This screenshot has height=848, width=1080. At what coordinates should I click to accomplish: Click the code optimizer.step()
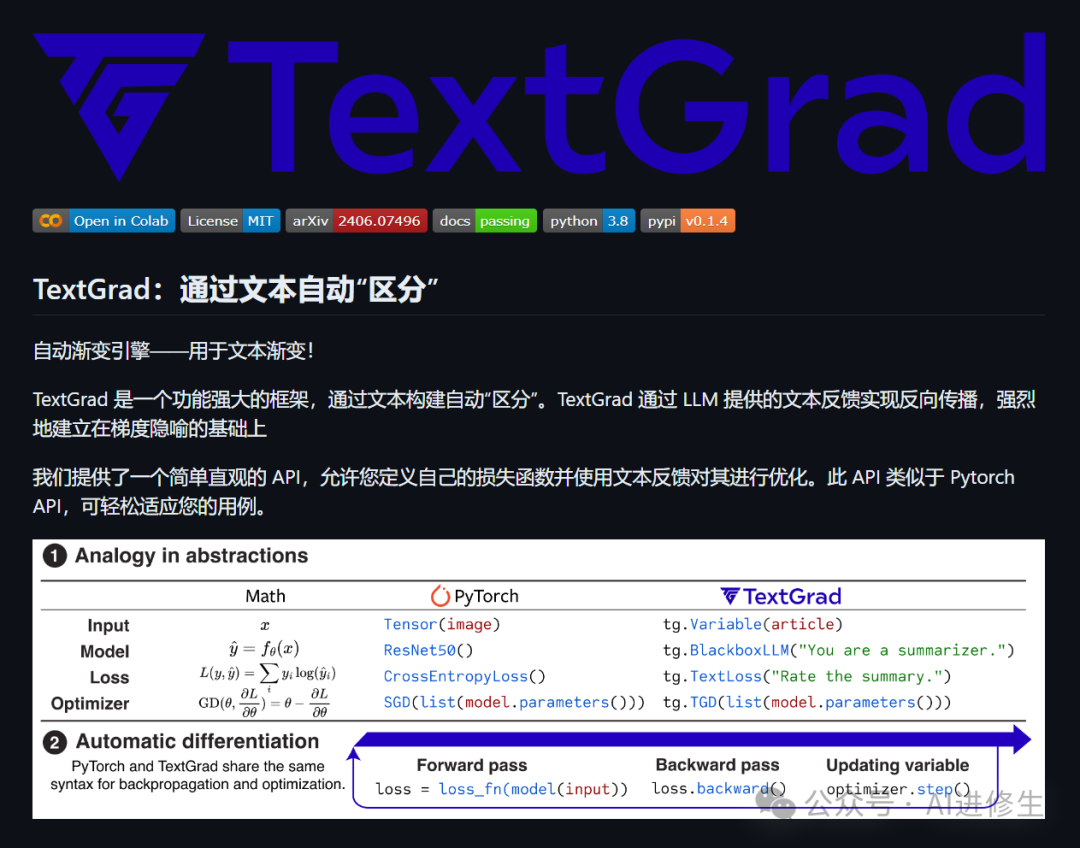[898, 789]
